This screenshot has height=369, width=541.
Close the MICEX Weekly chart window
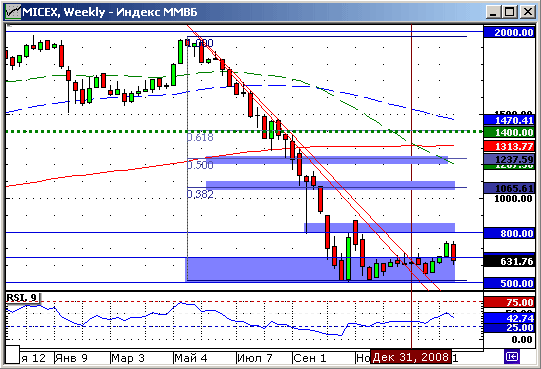click(528, 12)
